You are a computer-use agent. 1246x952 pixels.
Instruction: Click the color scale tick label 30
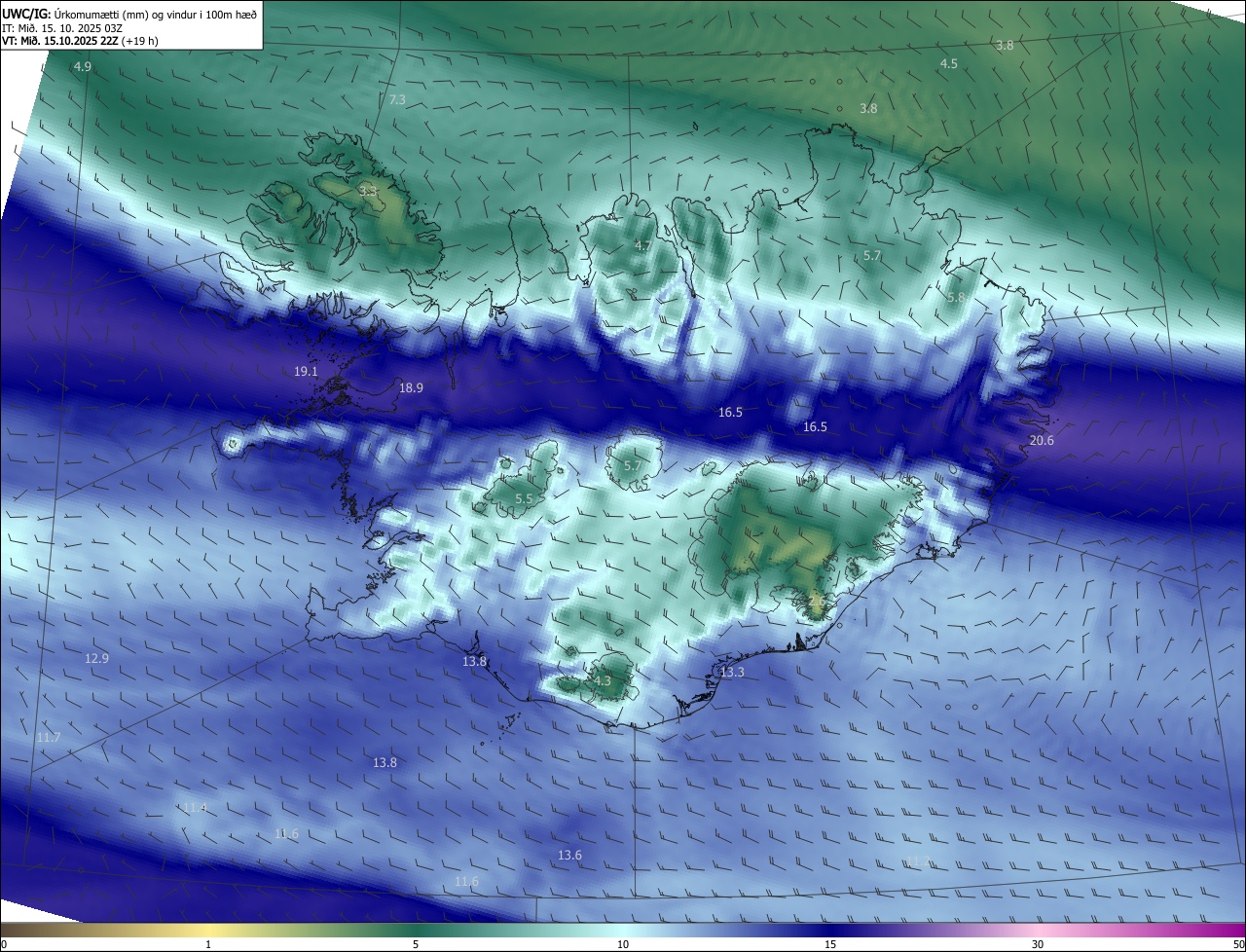point(1038,944)
